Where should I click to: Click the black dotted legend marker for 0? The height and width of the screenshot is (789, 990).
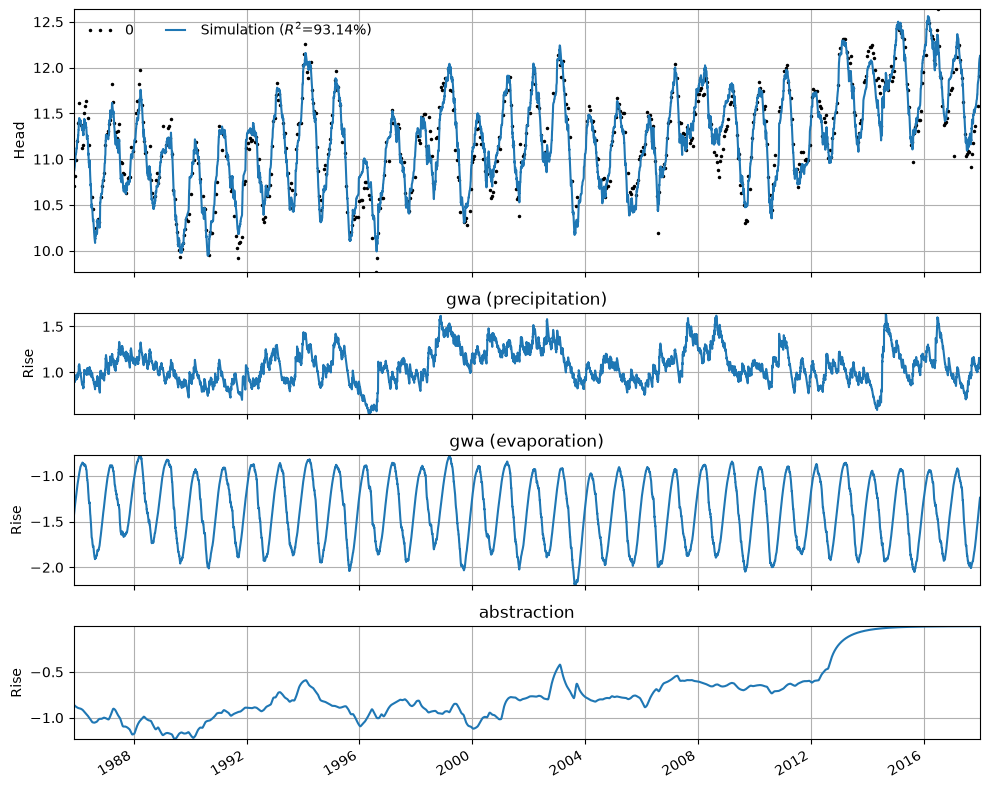click(101, 30)
